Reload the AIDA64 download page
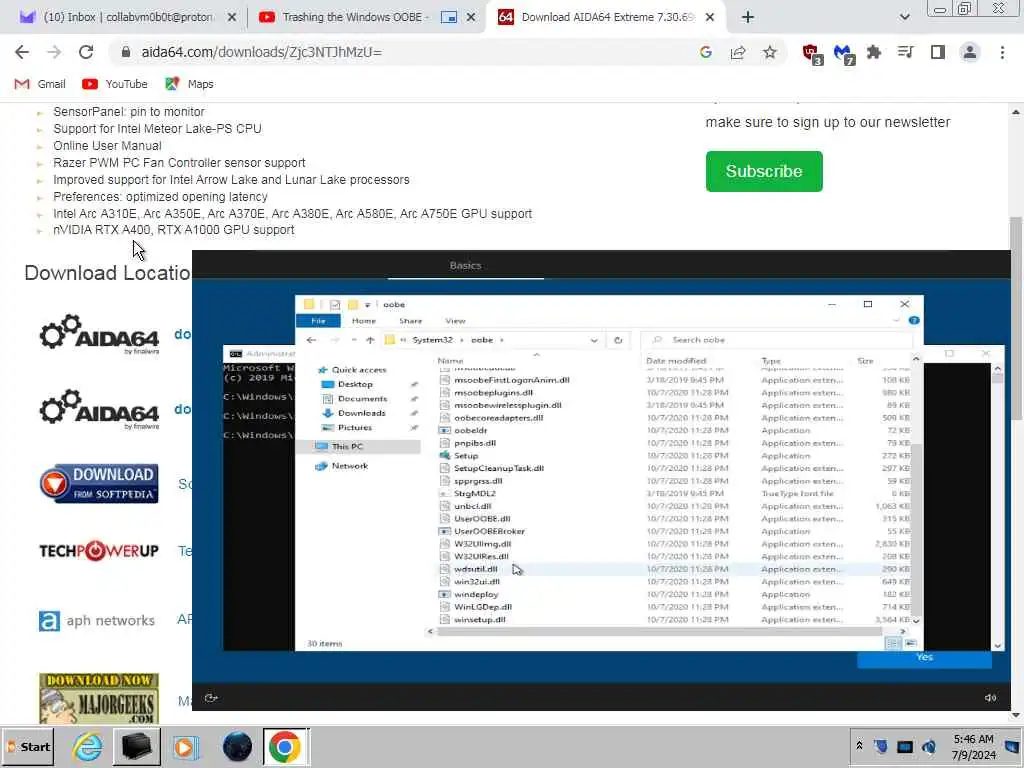The height and width of the screenshot is (768, 1024). (86, 52)
